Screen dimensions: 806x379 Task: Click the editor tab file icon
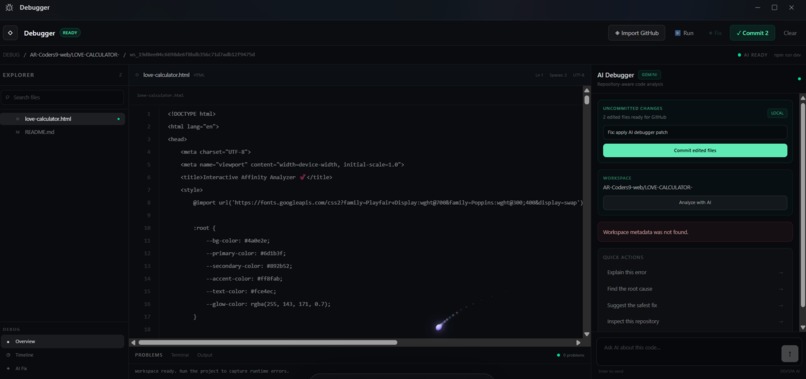tap(137, 75)
